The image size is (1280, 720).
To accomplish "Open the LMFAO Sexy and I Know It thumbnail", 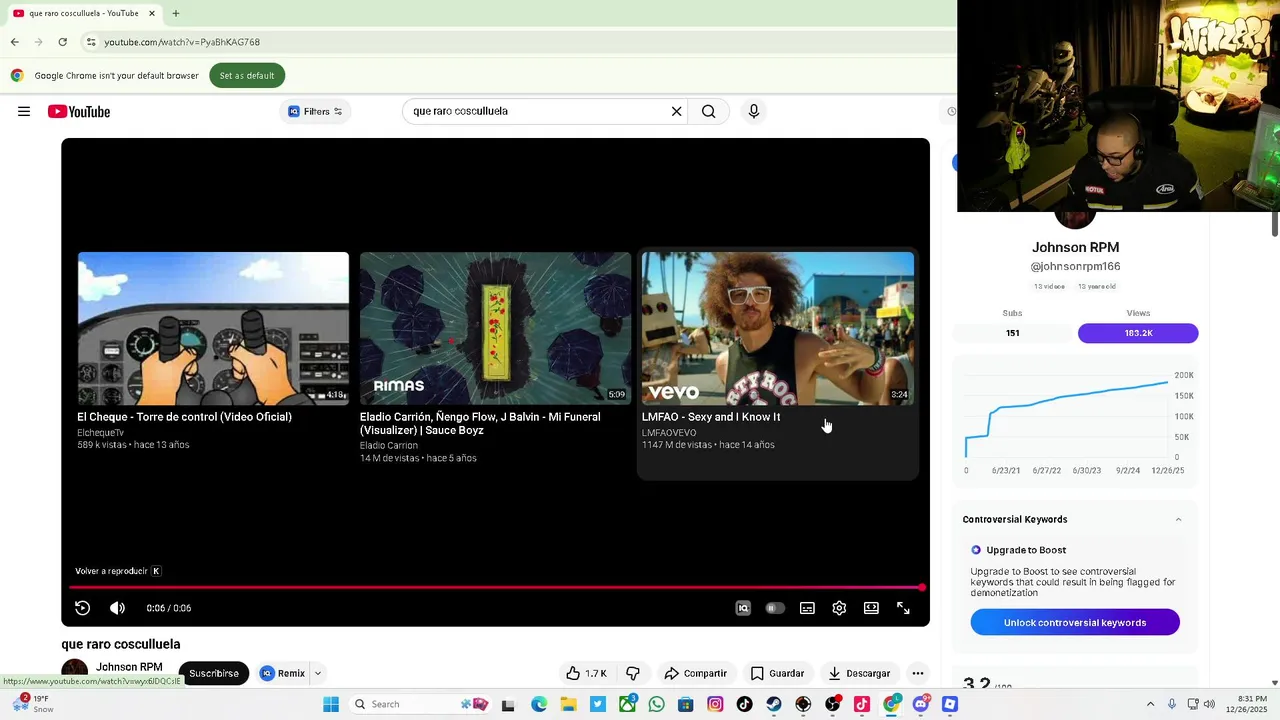I will pos(778,328).
